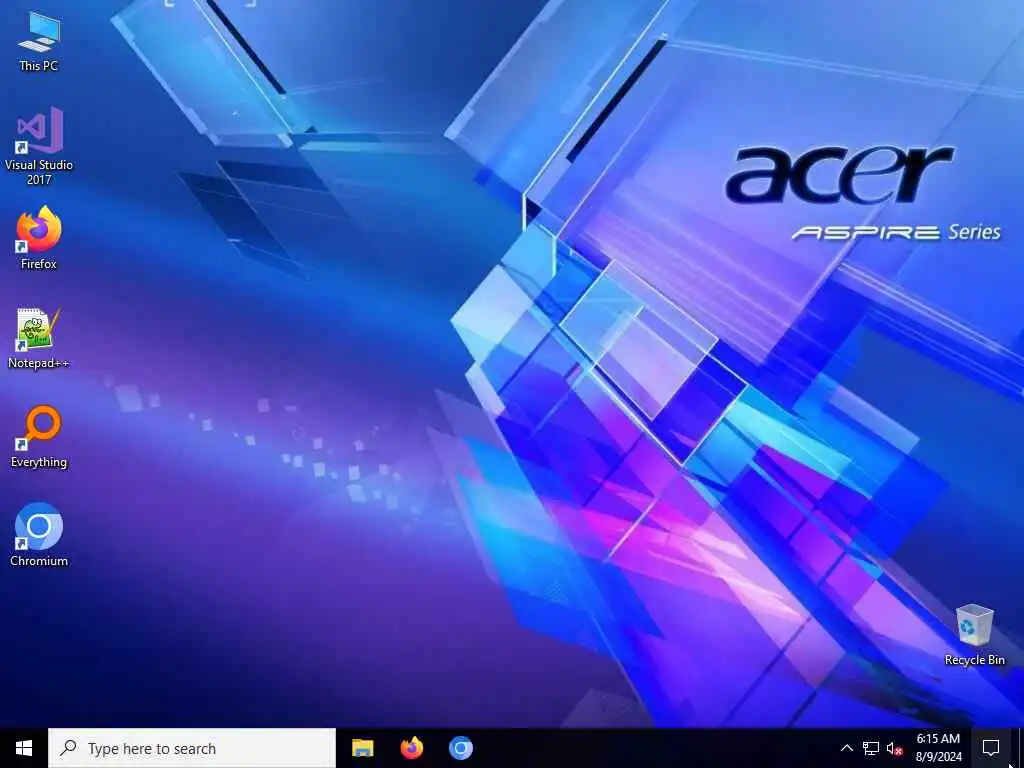Open File Explorer from the taskbar
This screenshot has height=768, width=1024.
(x=362, y=748)
